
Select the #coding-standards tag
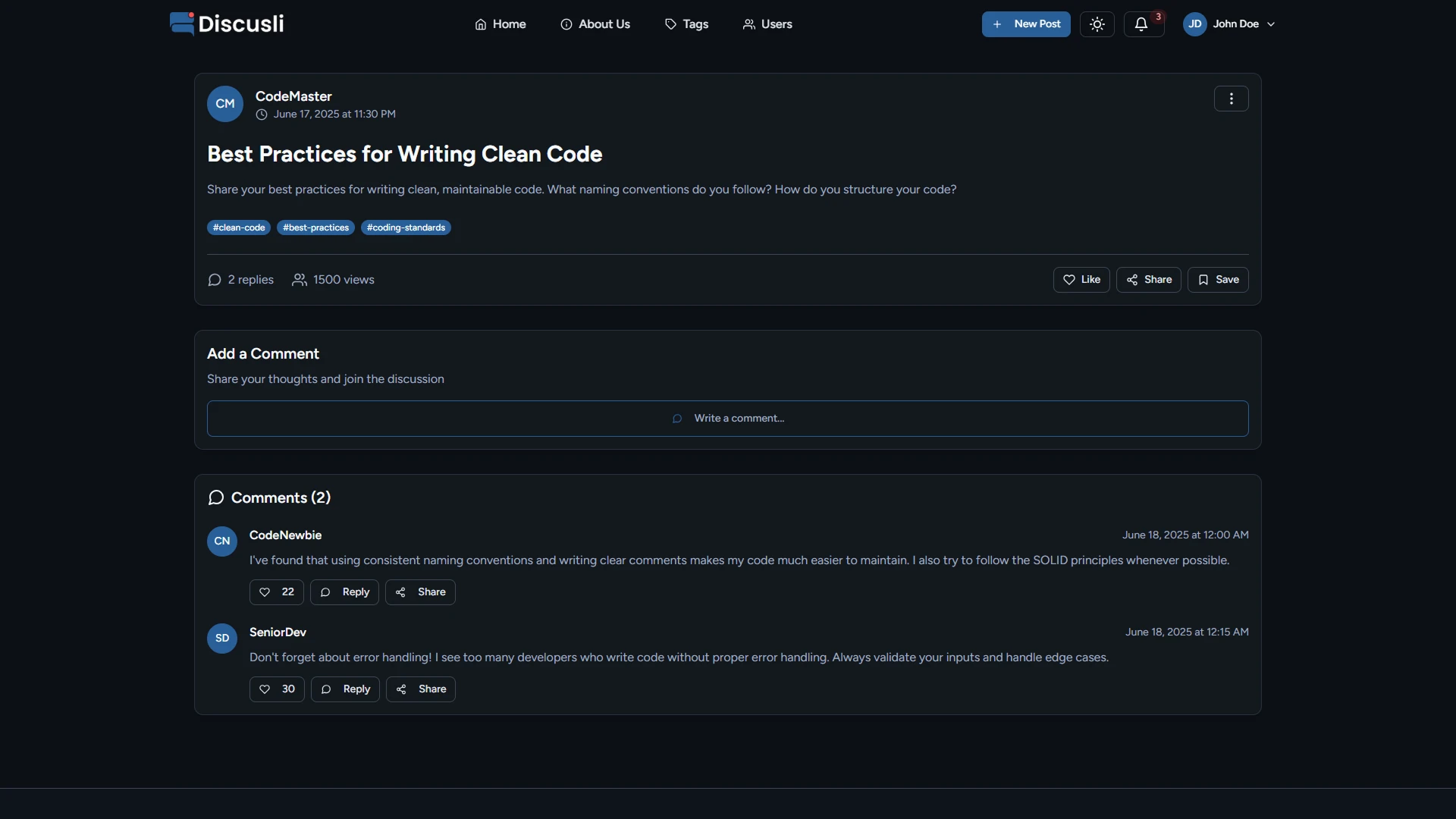click(x=406, y=227)
